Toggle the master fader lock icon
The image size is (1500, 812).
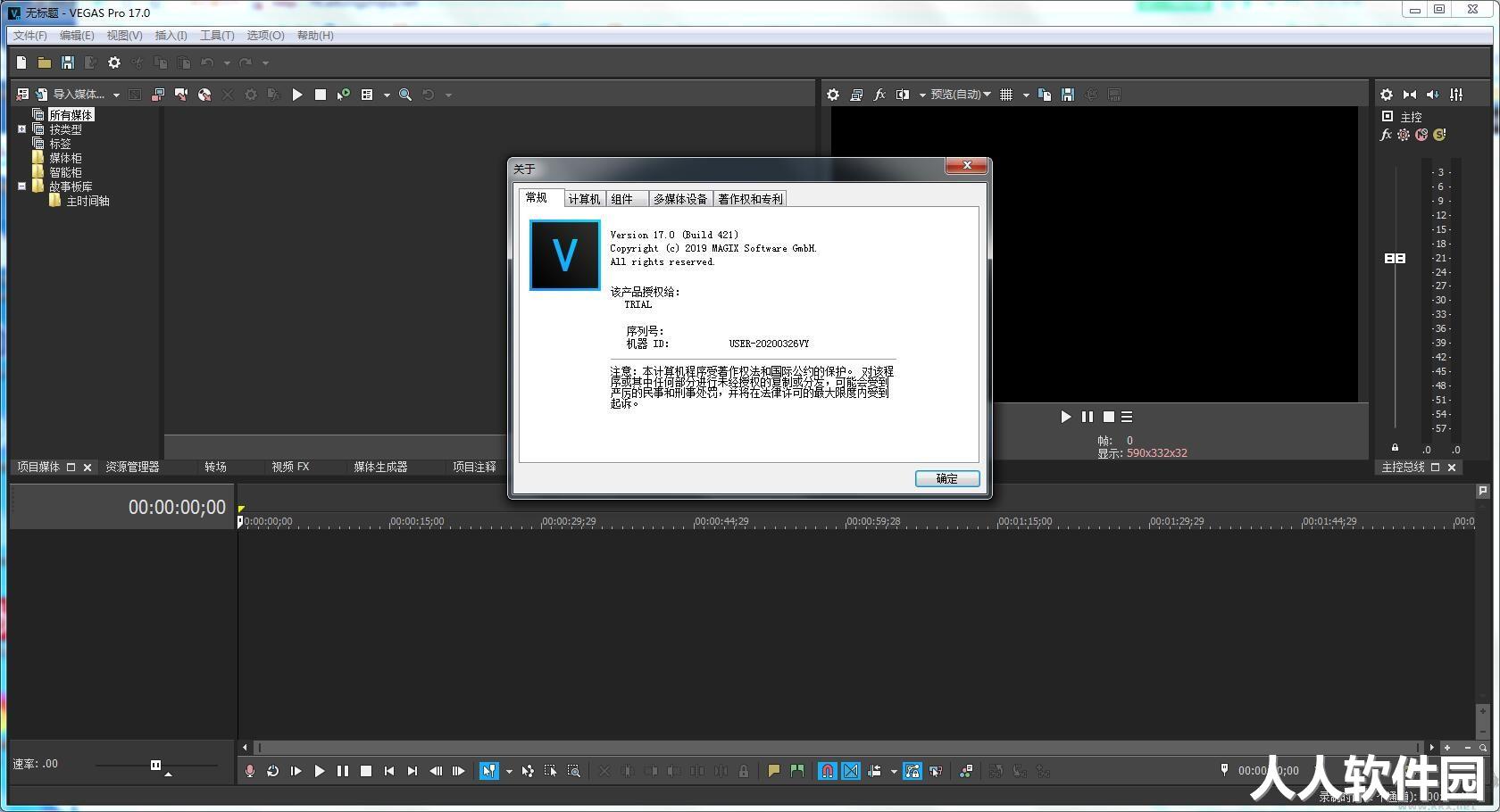coord(1395,448)
